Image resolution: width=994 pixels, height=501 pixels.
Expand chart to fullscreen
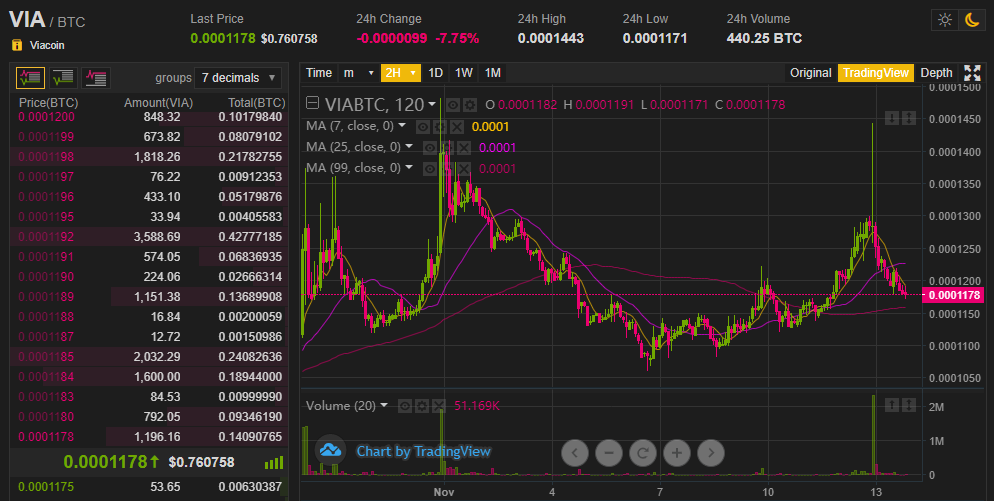tap(972, 73)
